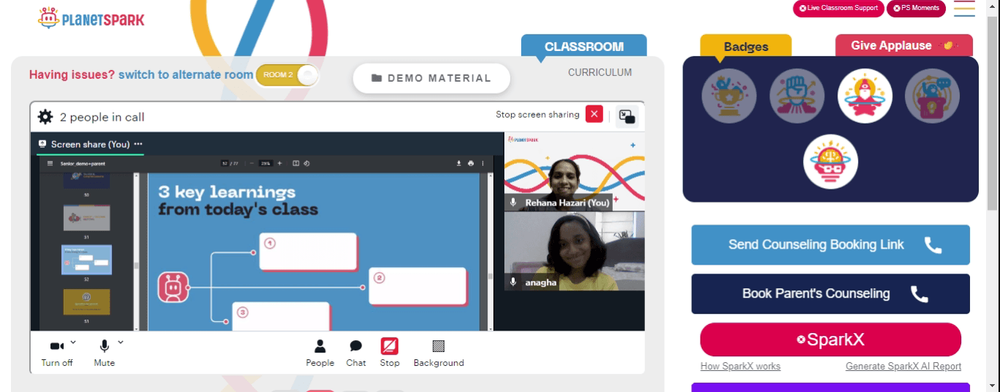The image size is (1000, 392).
Task: Click the "switch to alternate room" text
Action: (186, 75)
